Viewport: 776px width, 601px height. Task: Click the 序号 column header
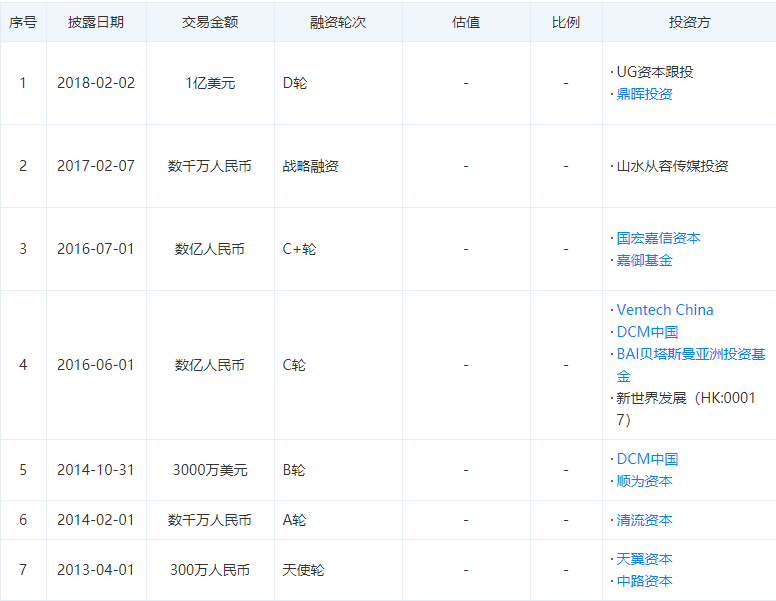(x=23, y=22)
